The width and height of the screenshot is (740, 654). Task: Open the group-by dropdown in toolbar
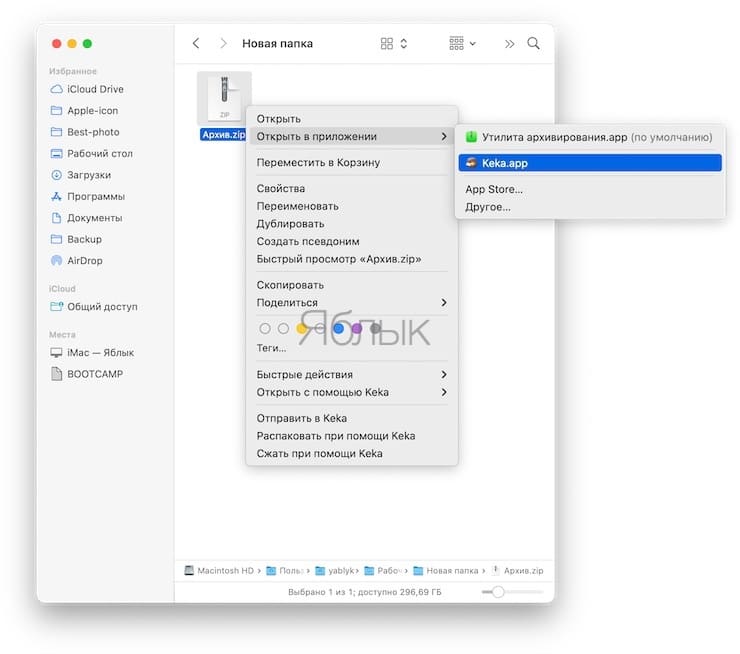tap(462, 43)
